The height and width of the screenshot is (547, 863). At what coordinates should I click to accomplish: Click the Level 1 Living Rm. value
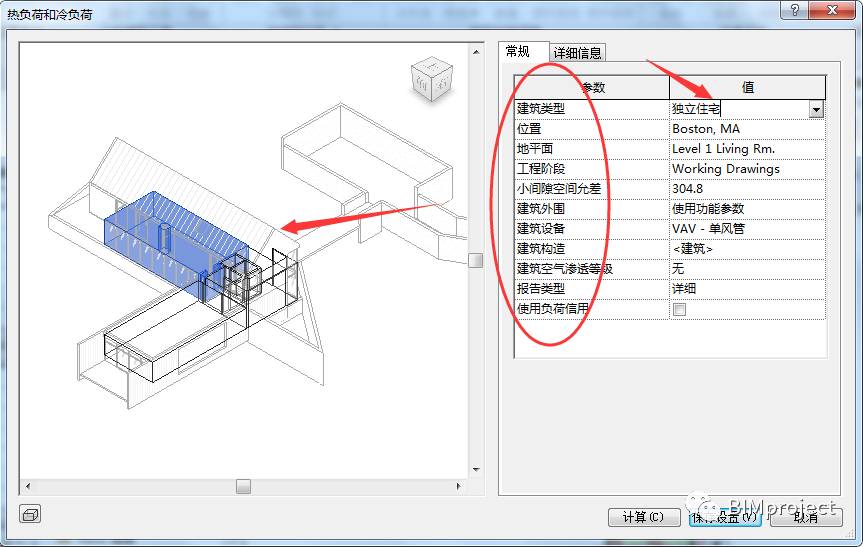point(747,149)
